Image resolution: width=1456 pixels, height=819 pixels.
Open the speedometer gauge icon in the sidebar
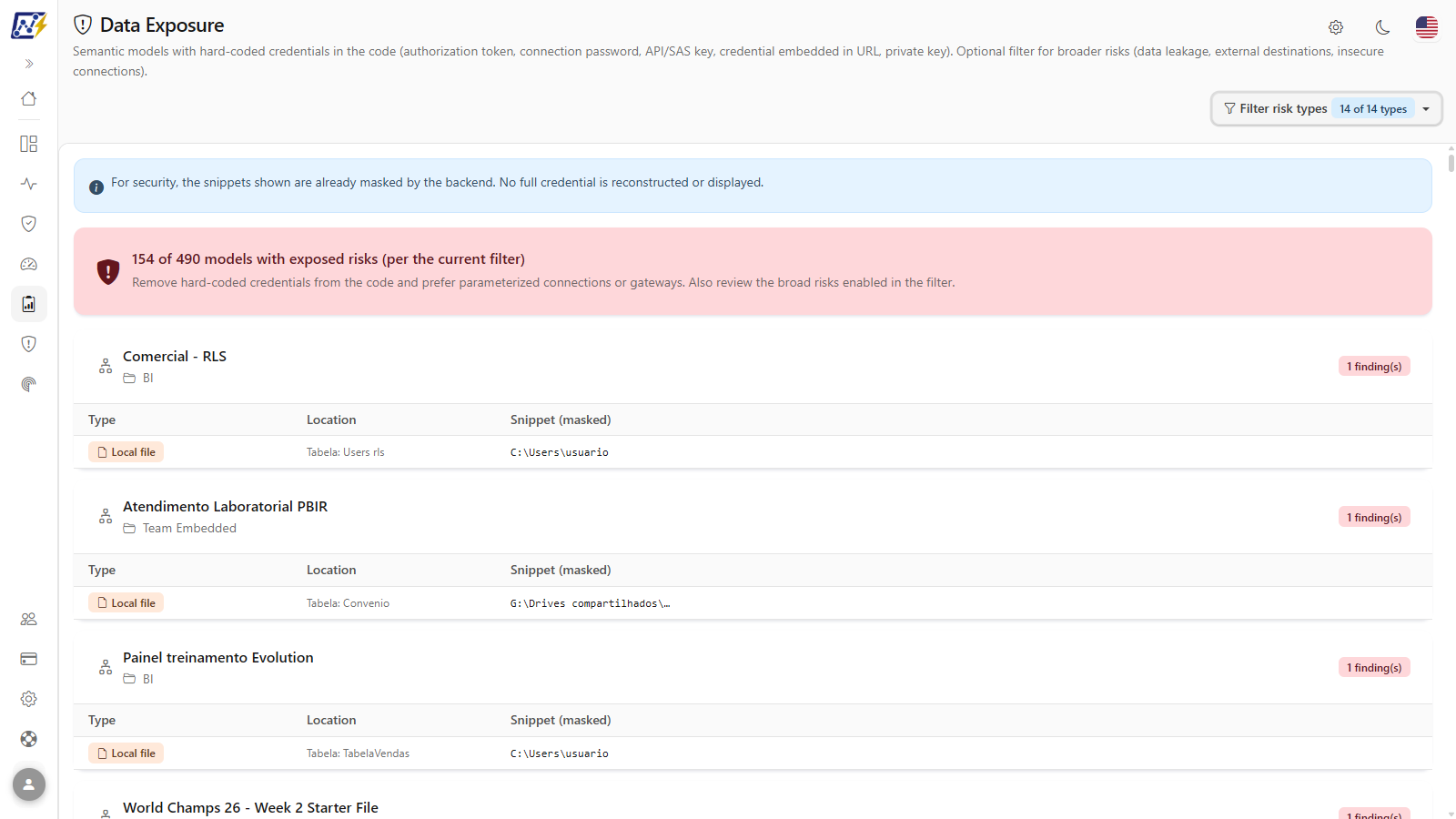pyautogui.click(x=29, y=264)
